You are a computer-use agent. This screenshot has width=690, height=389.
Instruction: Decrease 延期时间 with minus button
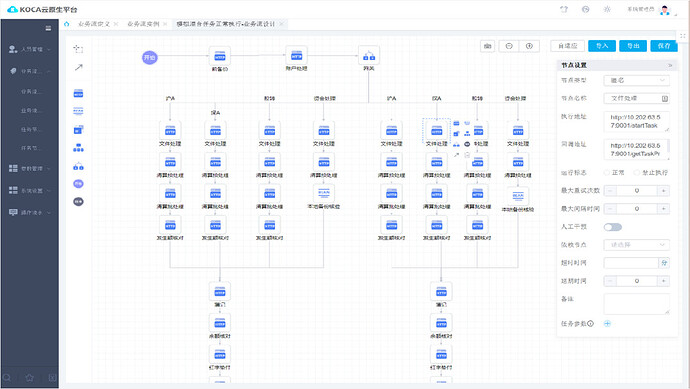[x=610, y=281]
